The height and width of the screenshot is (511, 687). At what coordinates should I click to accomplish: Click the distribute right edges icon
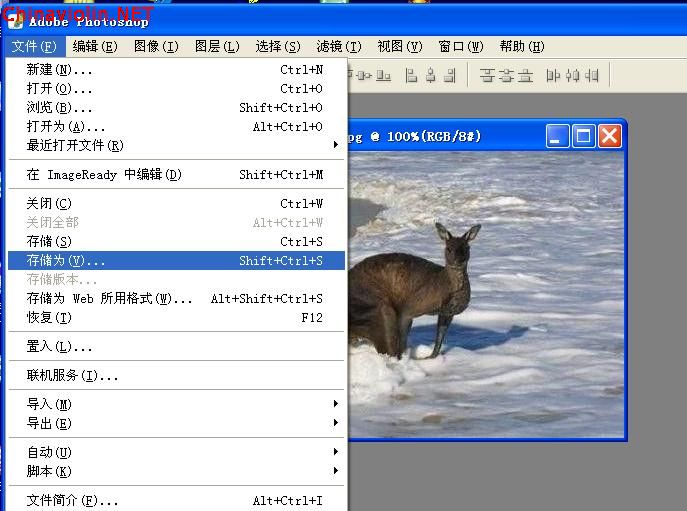tap(591, 76)
